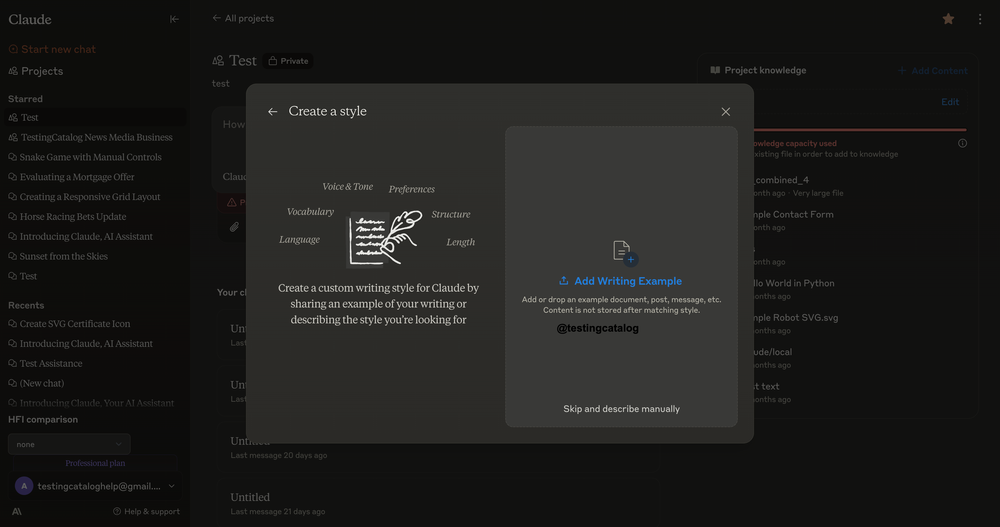Click Add Writing Example
1000x527 pixels.
[x=620, y=281]
